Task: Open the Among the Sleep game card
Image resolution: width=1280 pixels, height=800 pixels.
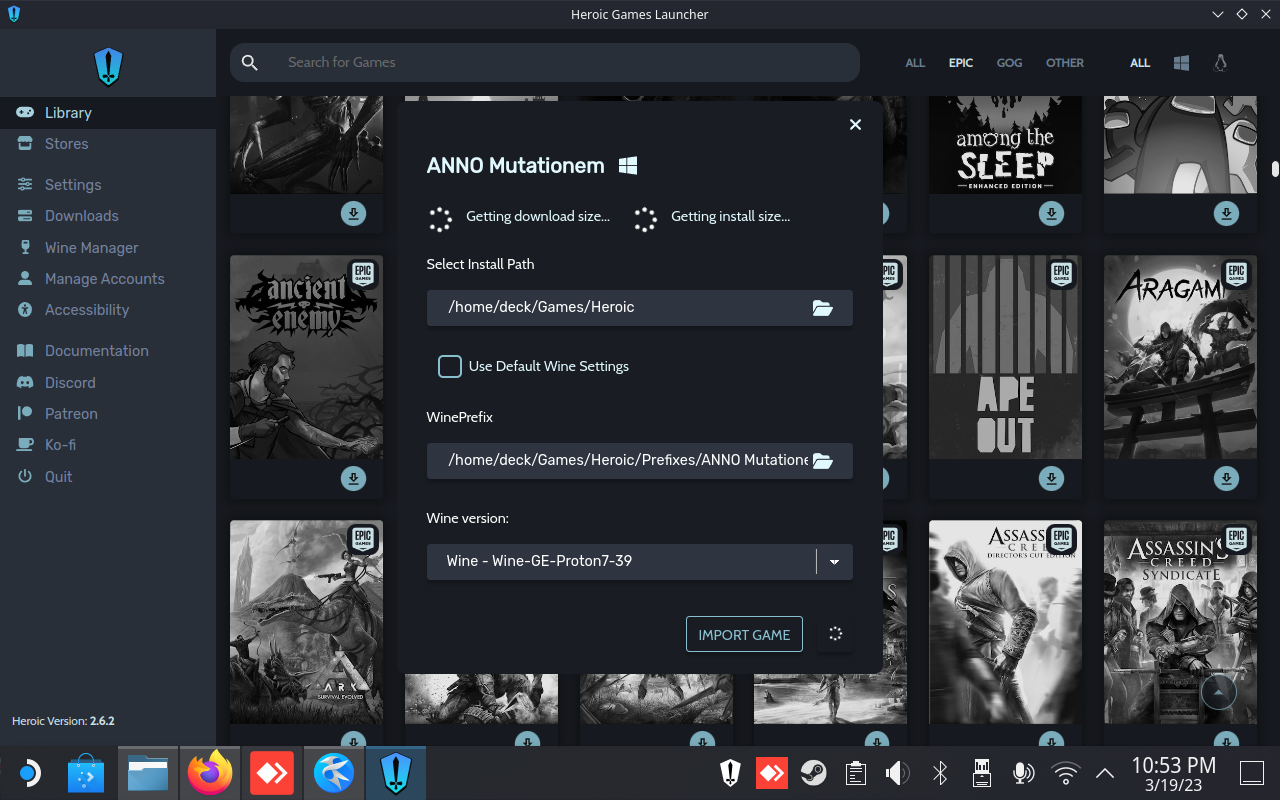Action: pos(1005,145)
